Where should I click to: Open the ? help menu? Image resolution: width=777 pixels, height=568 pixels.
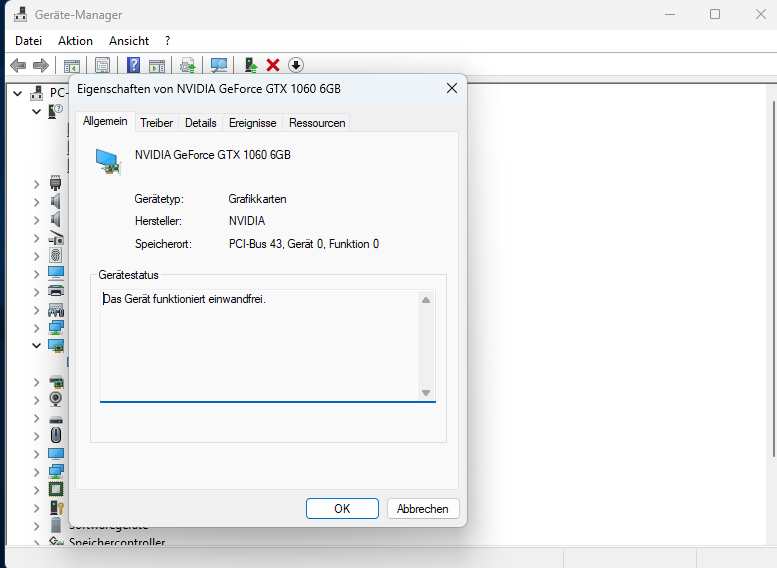click(x=167, y=41)
